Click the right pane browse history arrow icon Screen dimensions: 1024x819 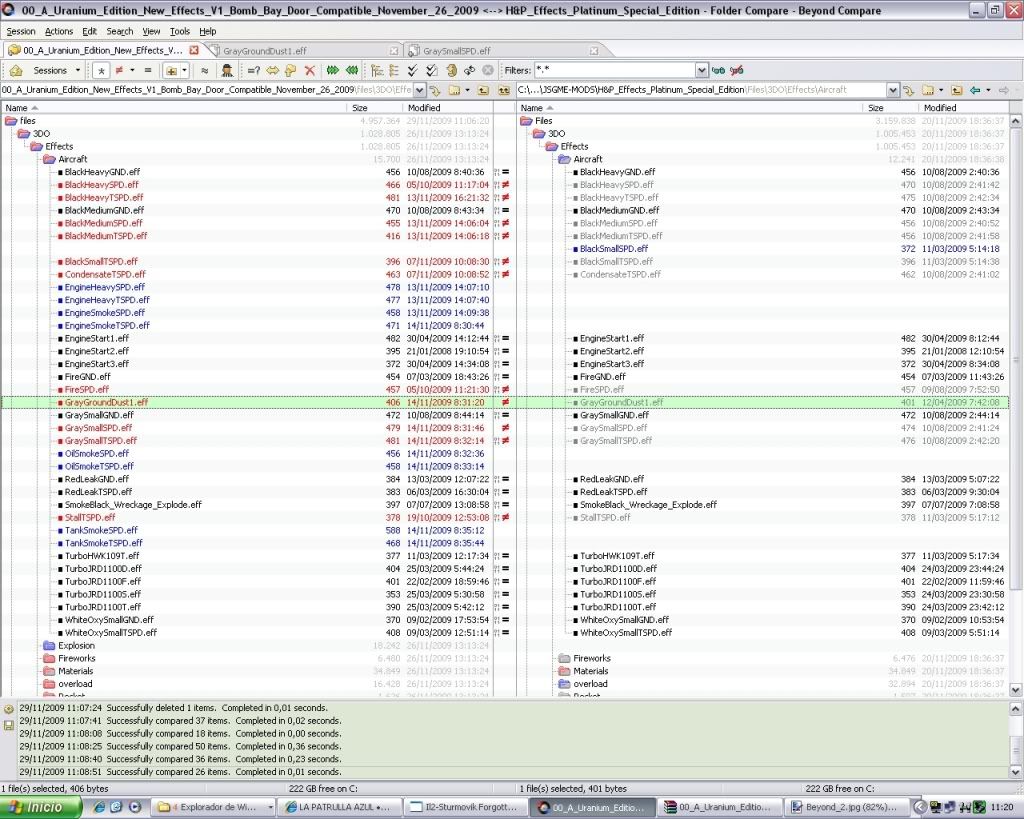pyautogui.click(x=908, y=90)
